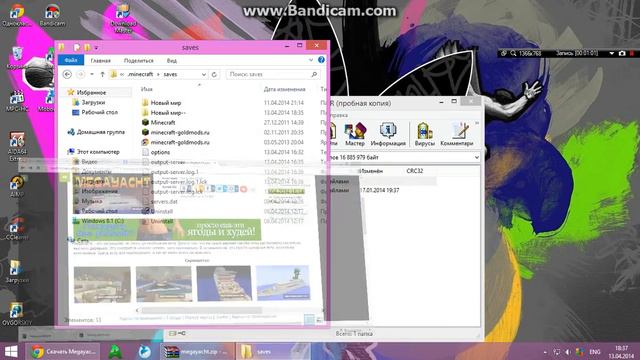Click the Download Master desktop shortcut

123,18
